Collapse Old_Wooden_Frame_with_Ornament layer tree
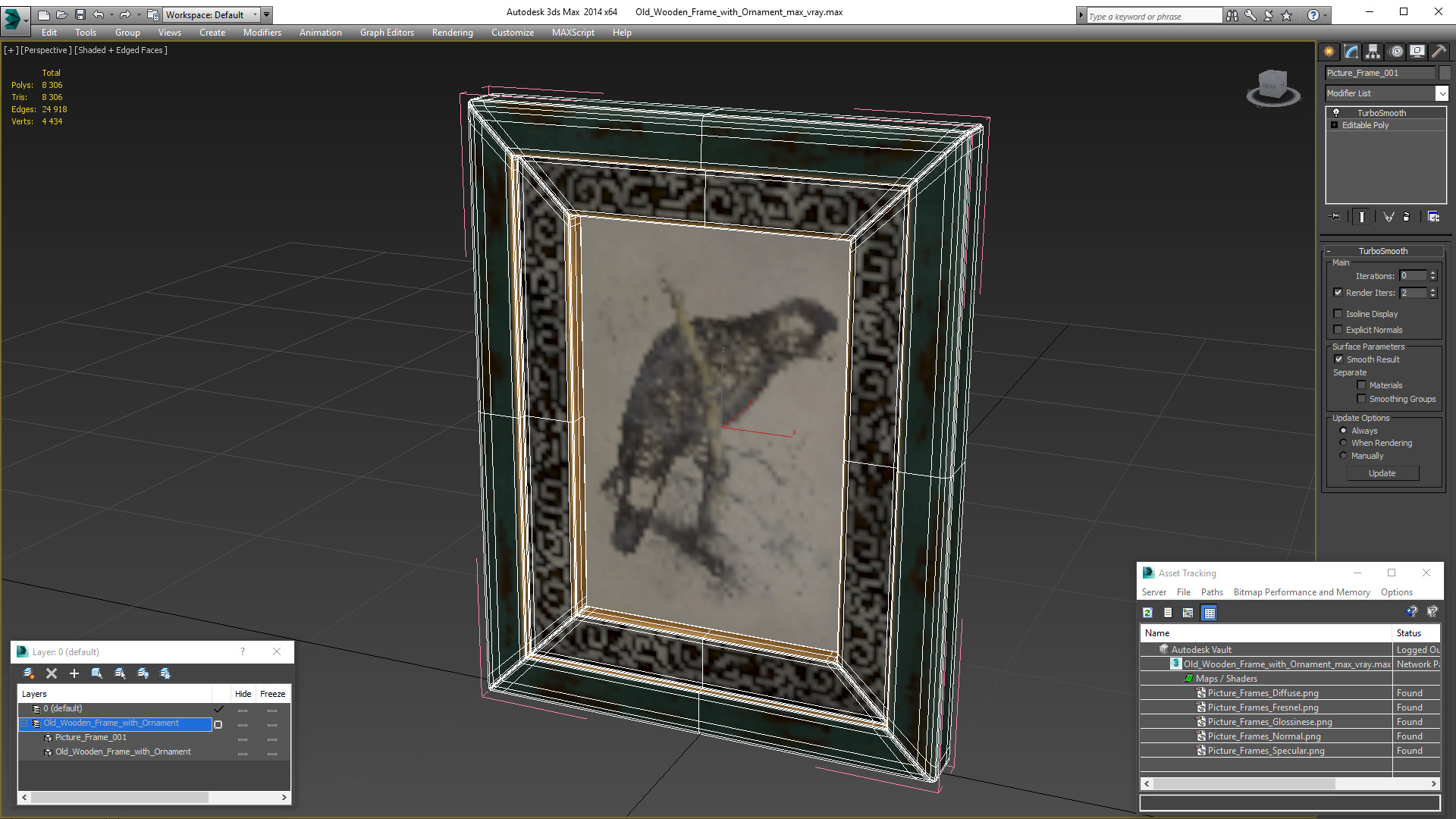1456x819 pixels. coord(24,723)
